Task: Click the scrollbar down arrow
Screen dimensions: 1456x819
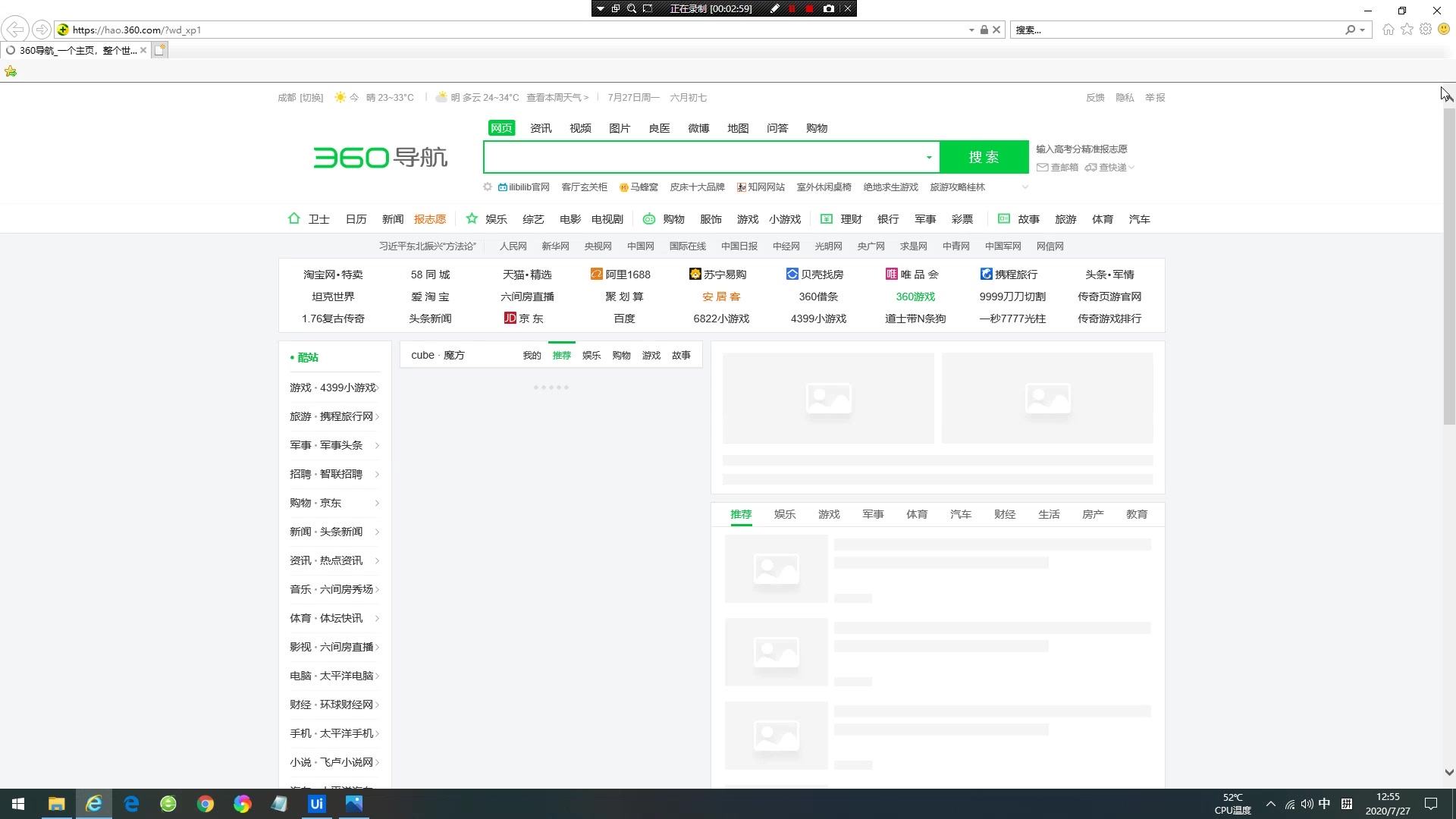Action: (x=1449, y=773)
